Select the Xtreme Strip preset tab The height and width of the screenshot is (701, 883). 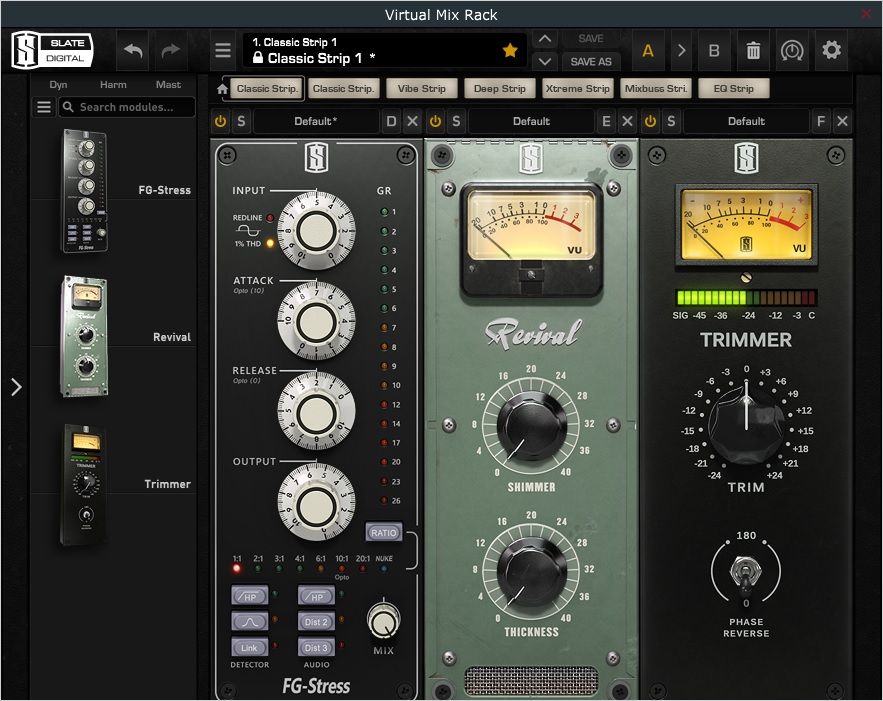577,88
